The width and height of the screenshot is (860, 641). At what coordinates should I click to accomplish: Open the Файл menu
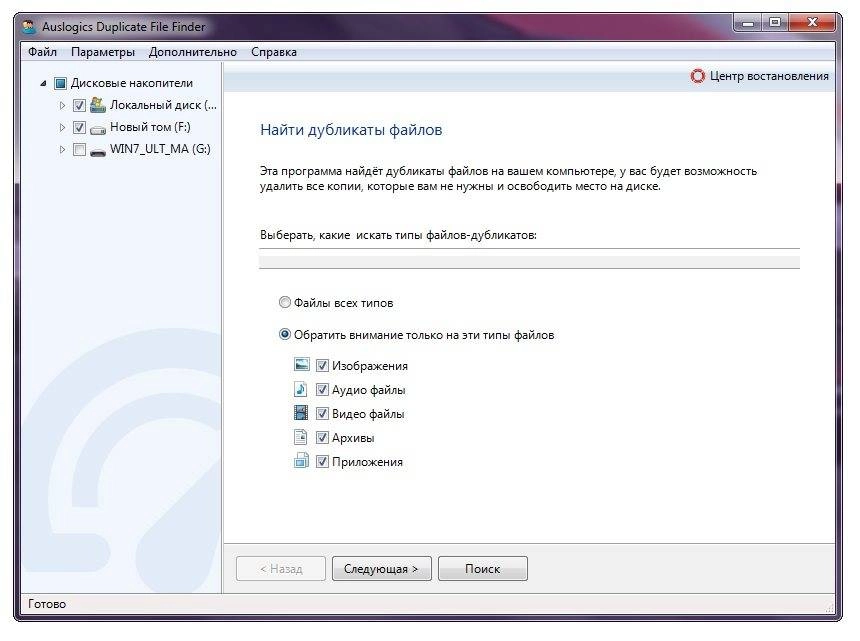(42, 52)
